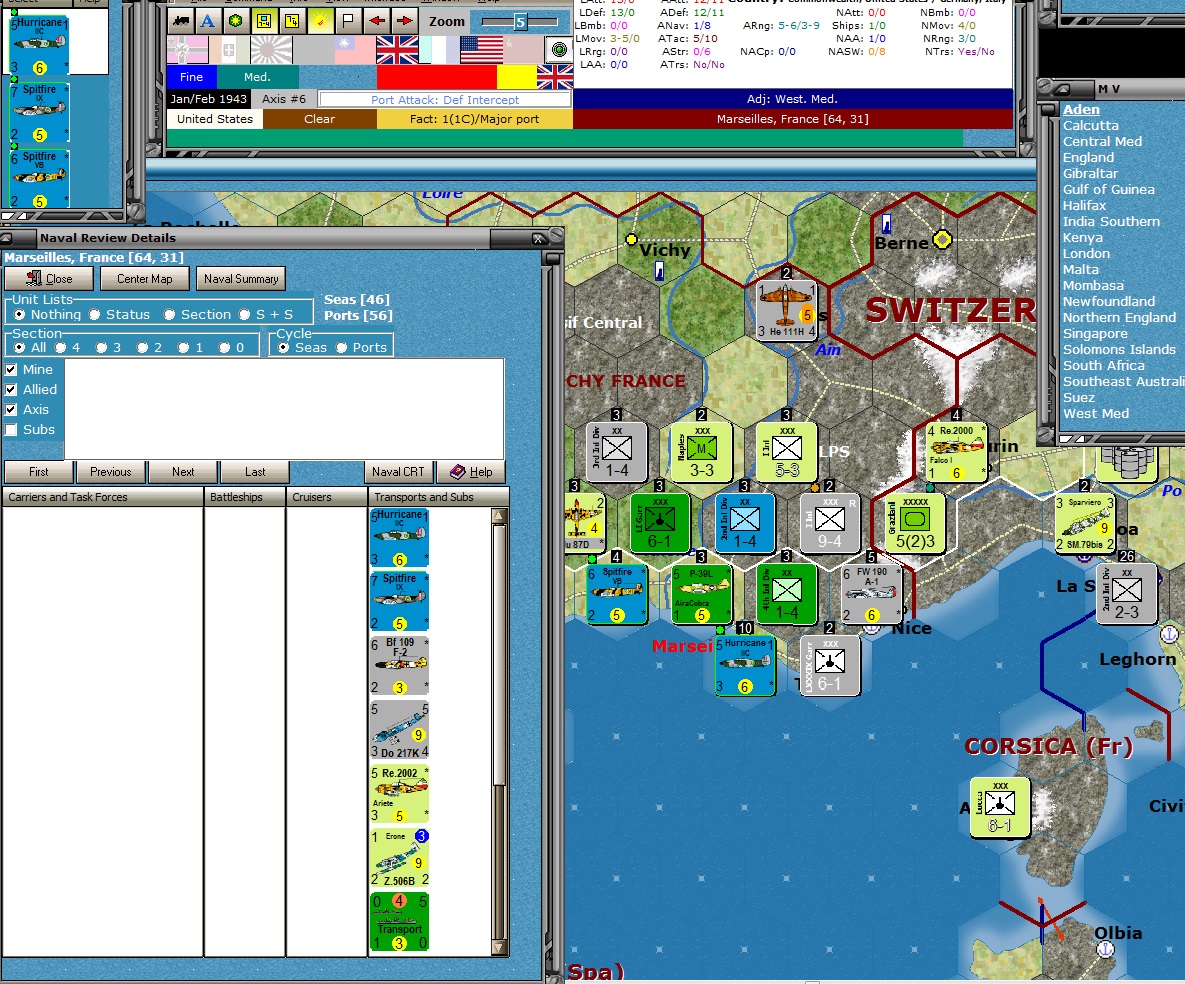Adjust the Zoom slider handle

[x=520, y=22]
